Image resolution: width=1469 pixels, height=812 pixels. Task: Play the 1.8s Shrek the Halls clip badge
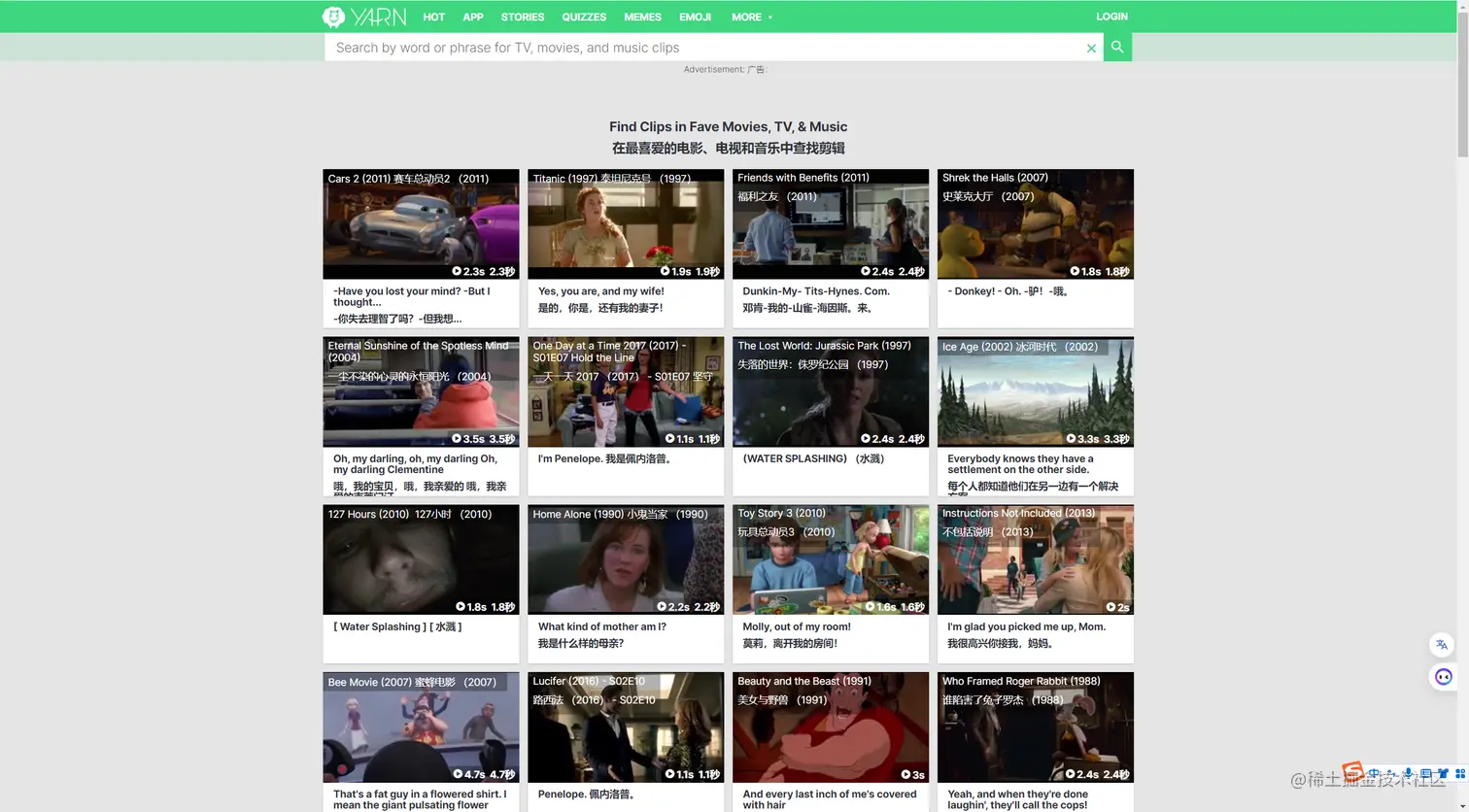pyautogui.click(x=1099, y=271)
